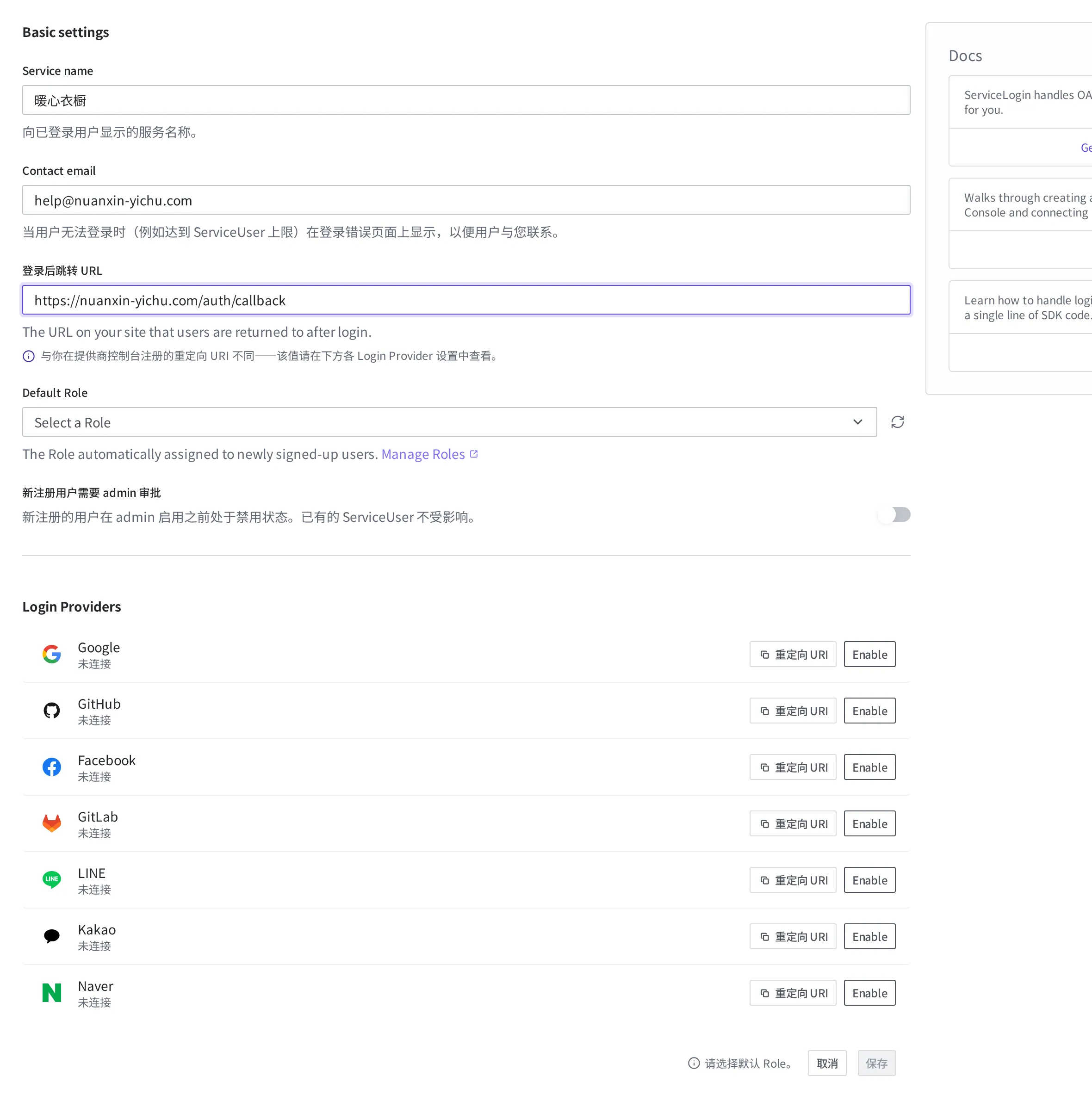Click the external link icon after Manage Roles
1092x1113 pixels.
pos(474,453)
